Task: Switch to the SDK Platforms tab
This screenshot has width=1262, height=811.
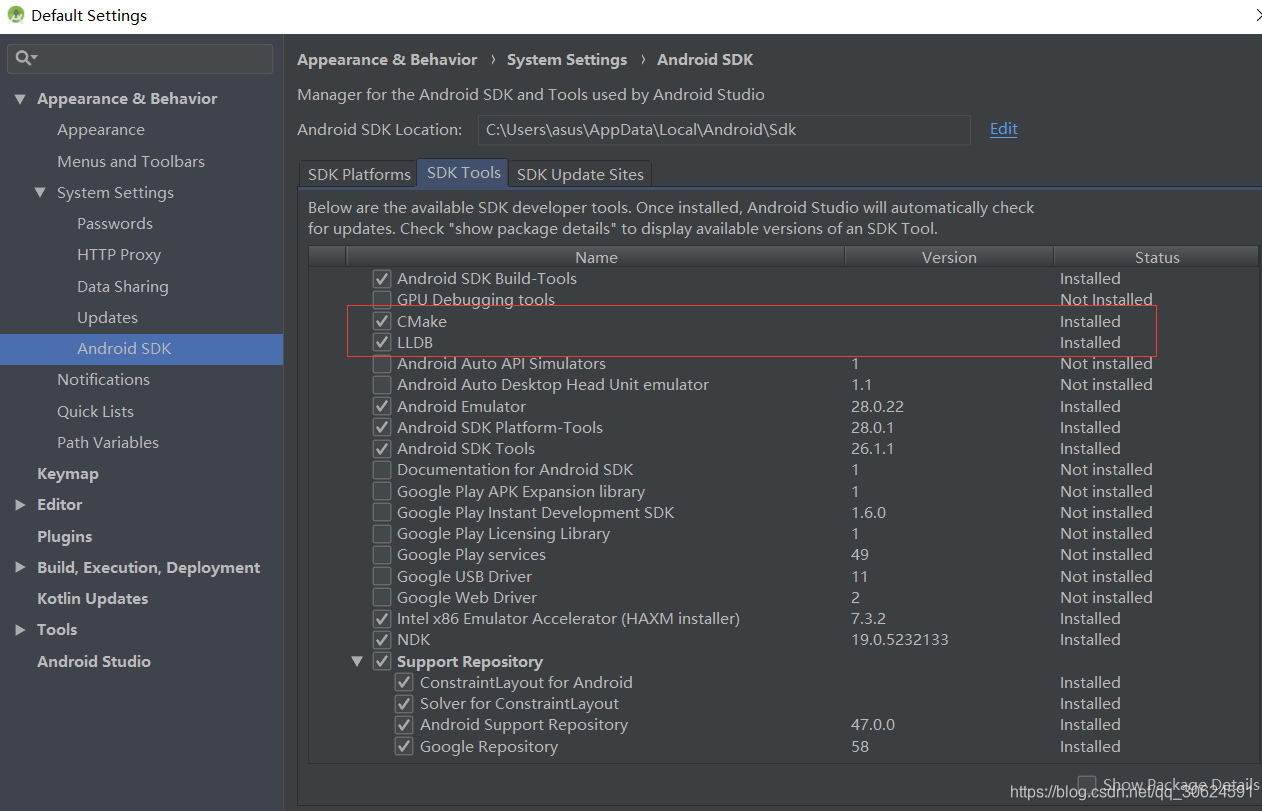Action: coord(359,174)
